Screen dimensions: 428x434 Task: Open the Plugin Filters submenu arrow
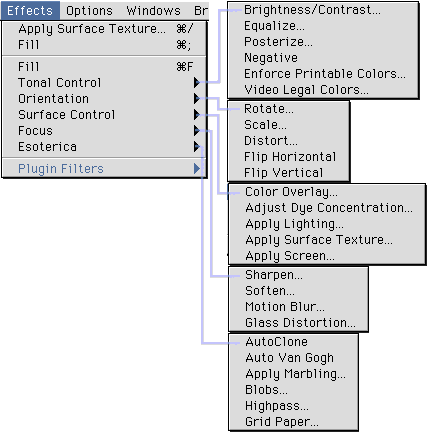(197, 168)
